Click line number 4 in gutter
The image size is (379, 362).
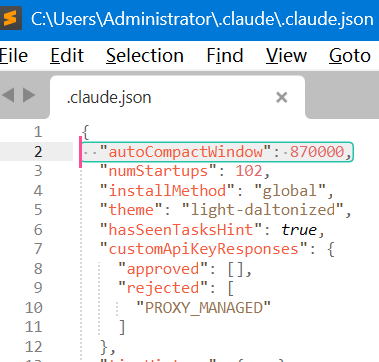[38, 191]
